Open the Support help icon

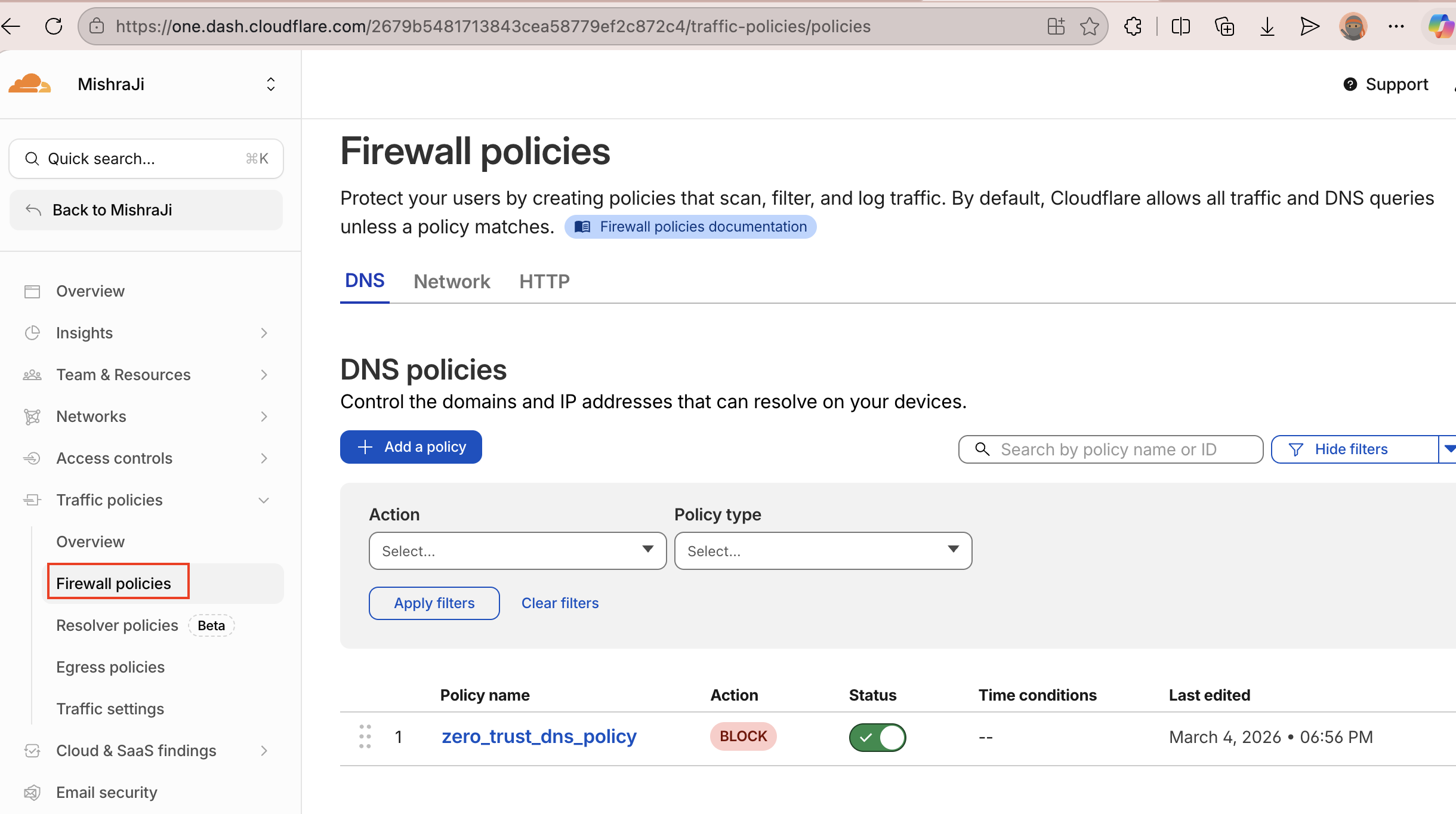[x=1350, y=84]
